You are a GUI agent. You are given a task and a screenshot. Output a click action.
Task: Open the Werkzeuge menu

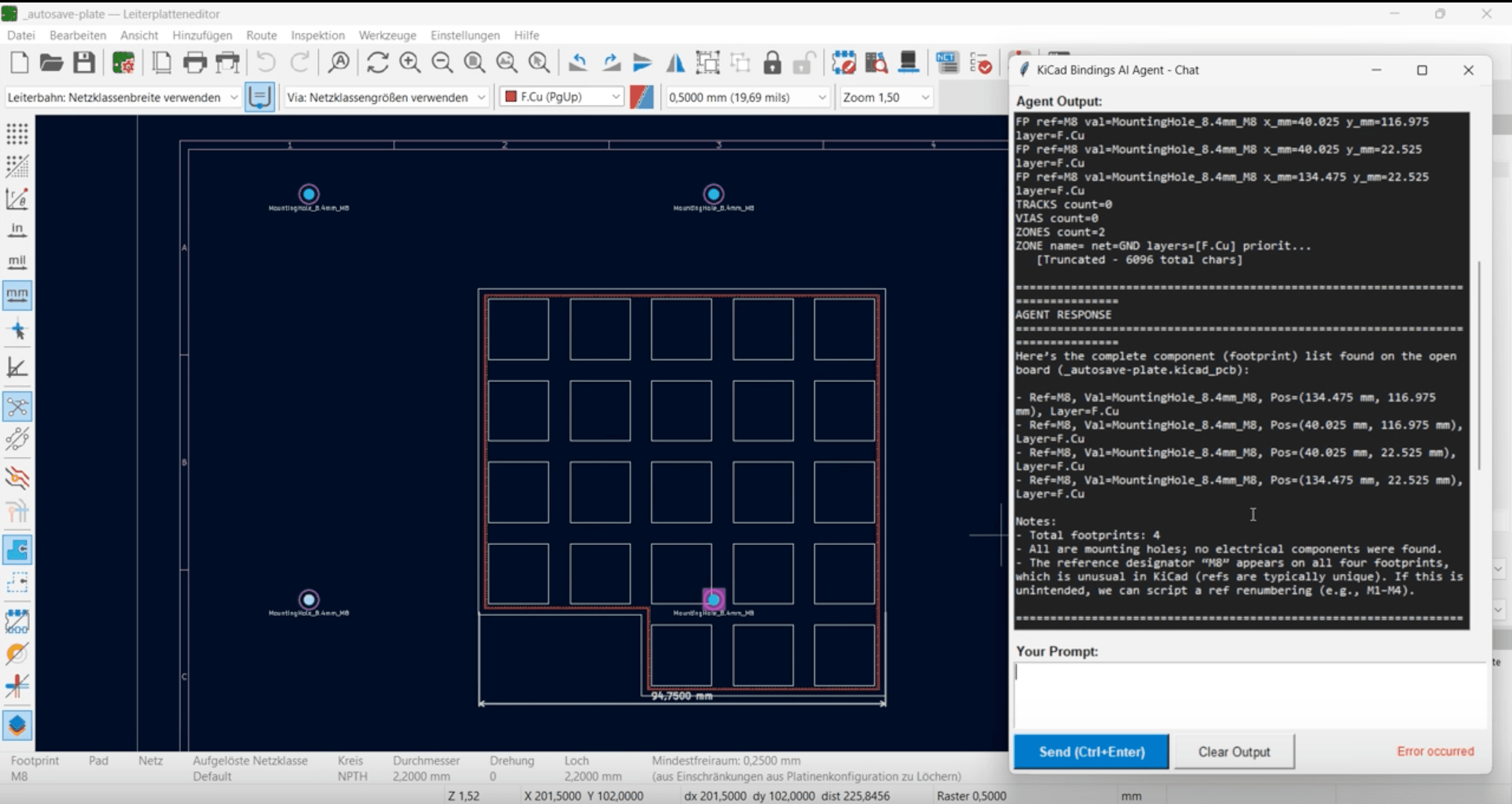[387, 35]
